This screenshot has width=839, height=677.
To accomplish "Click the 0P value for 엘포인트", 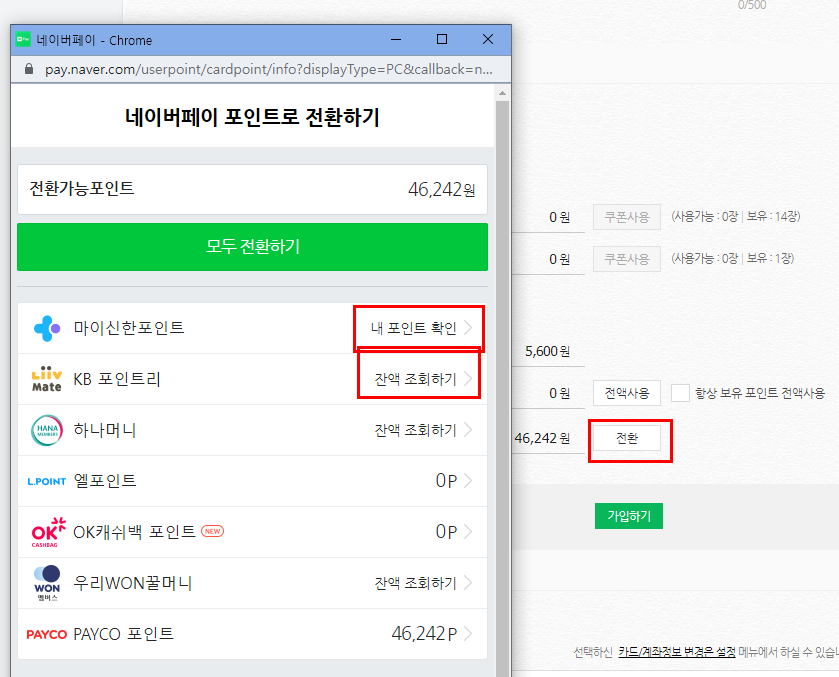I will pyautogui.click(x=446, y=481).
